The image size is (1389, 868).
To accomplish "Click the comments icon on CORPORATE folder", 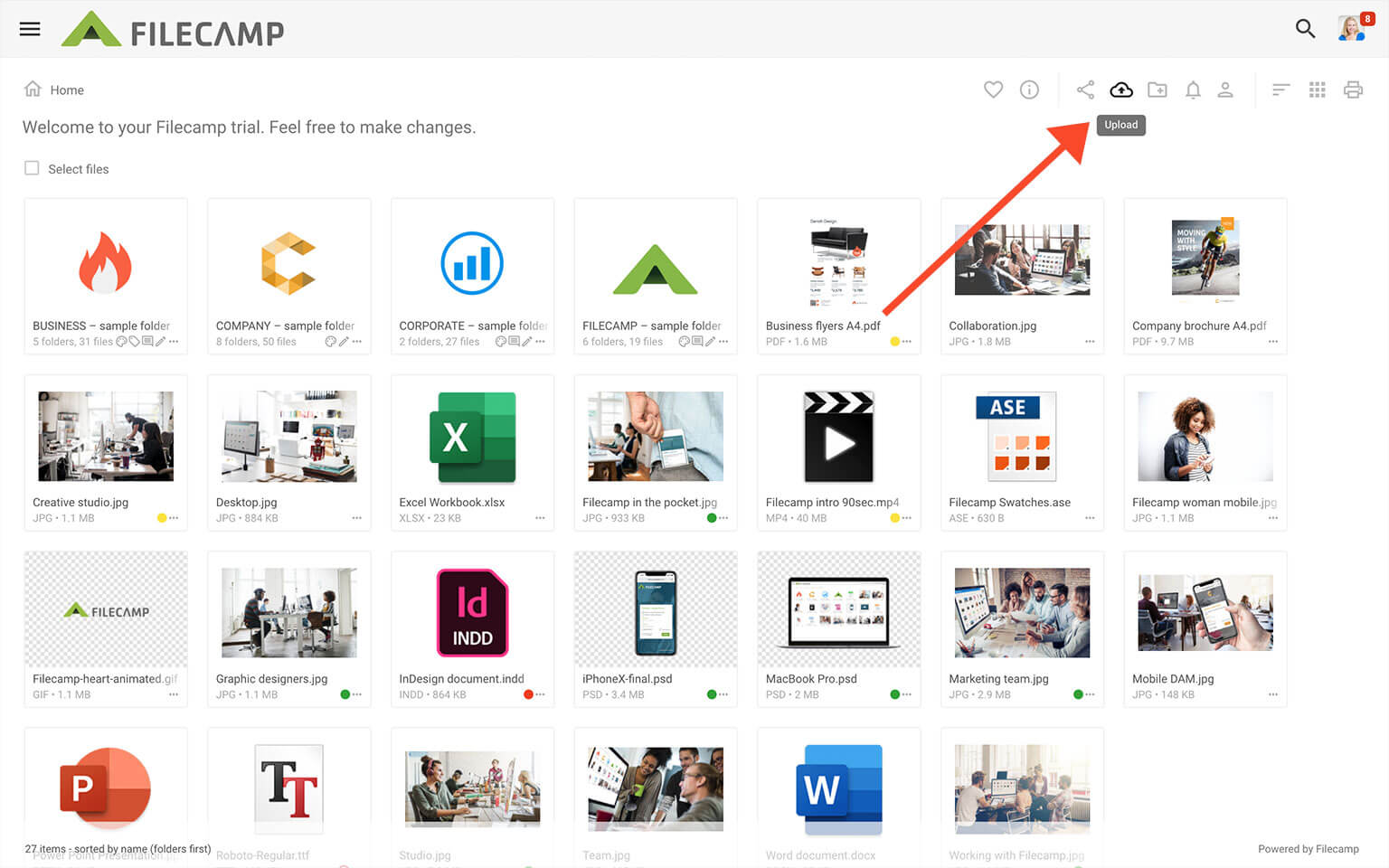I will click(x=514, y=342).
